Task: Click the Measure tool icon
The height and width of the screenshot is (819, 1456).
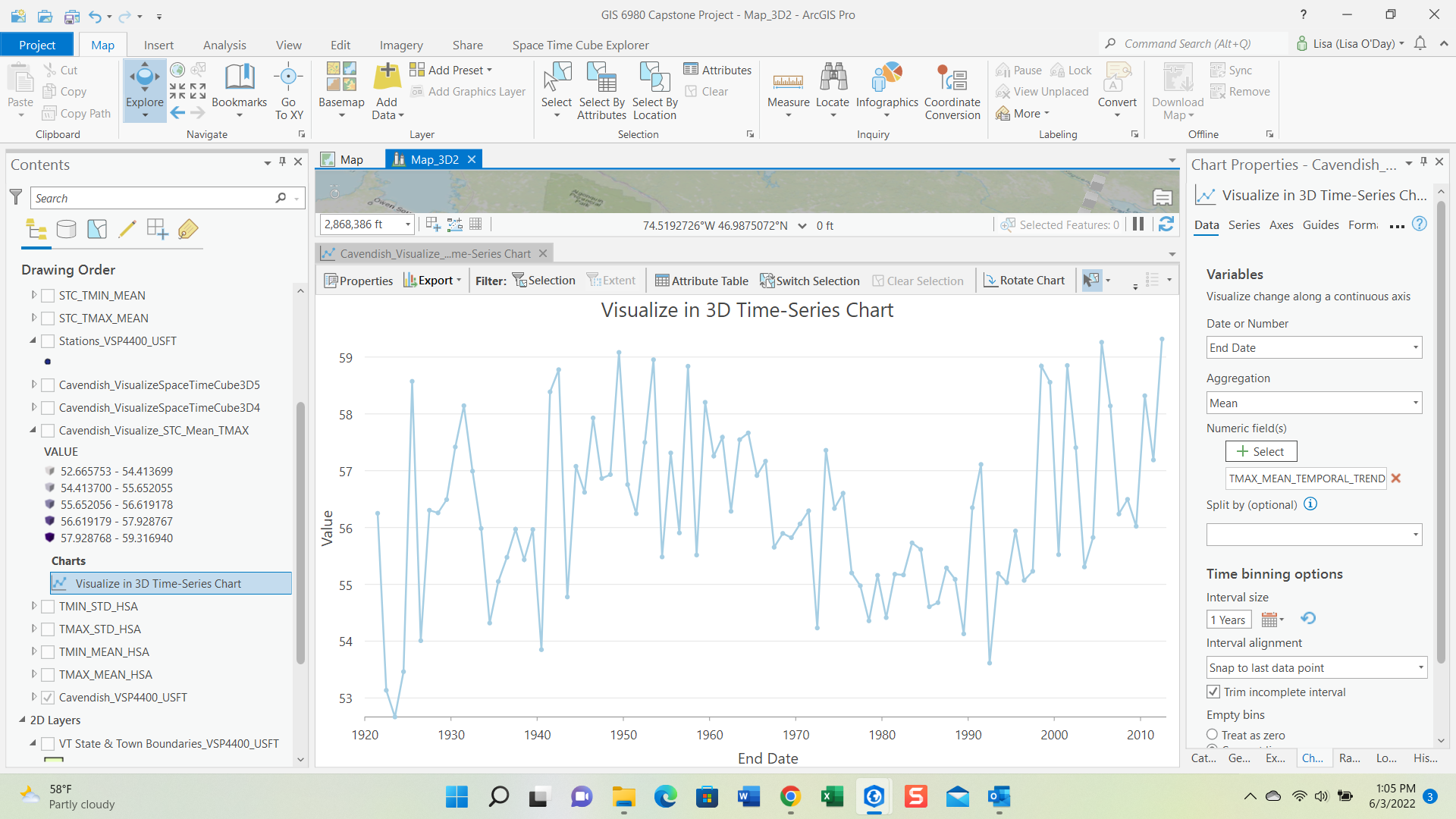Action: tap(788, 80)
